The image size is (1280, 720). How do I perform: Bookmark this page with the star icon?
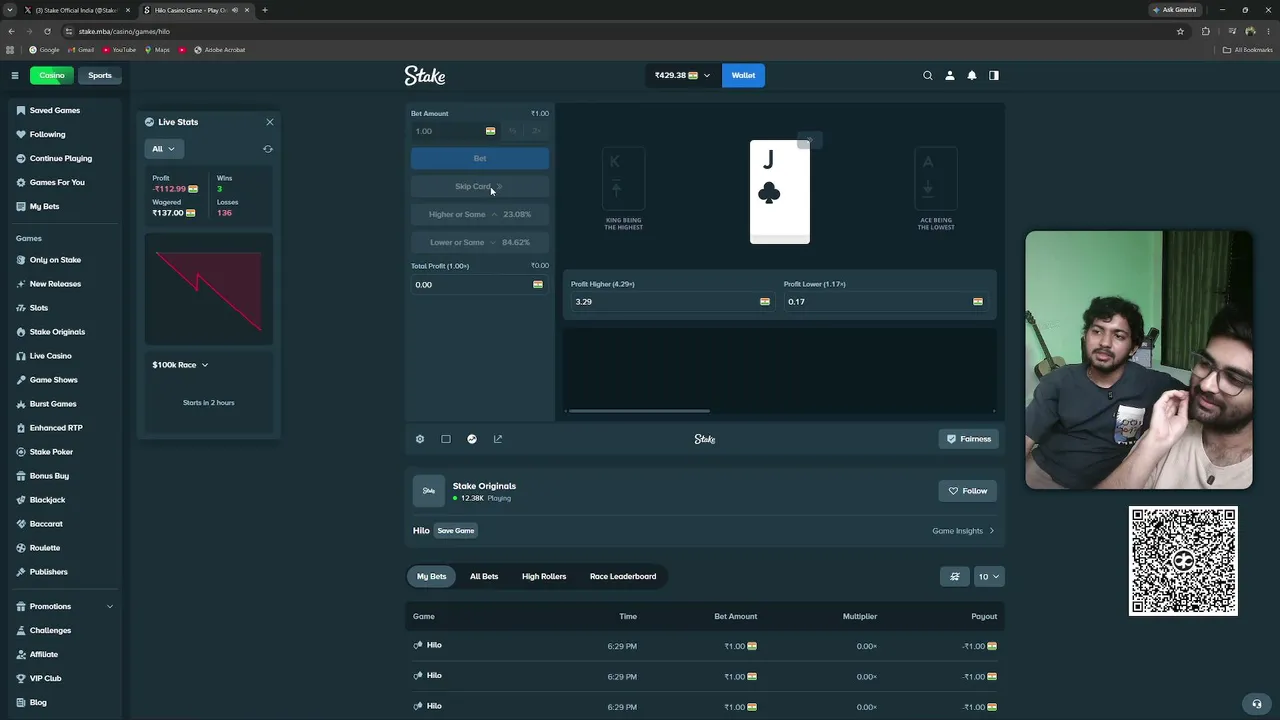1180,31
